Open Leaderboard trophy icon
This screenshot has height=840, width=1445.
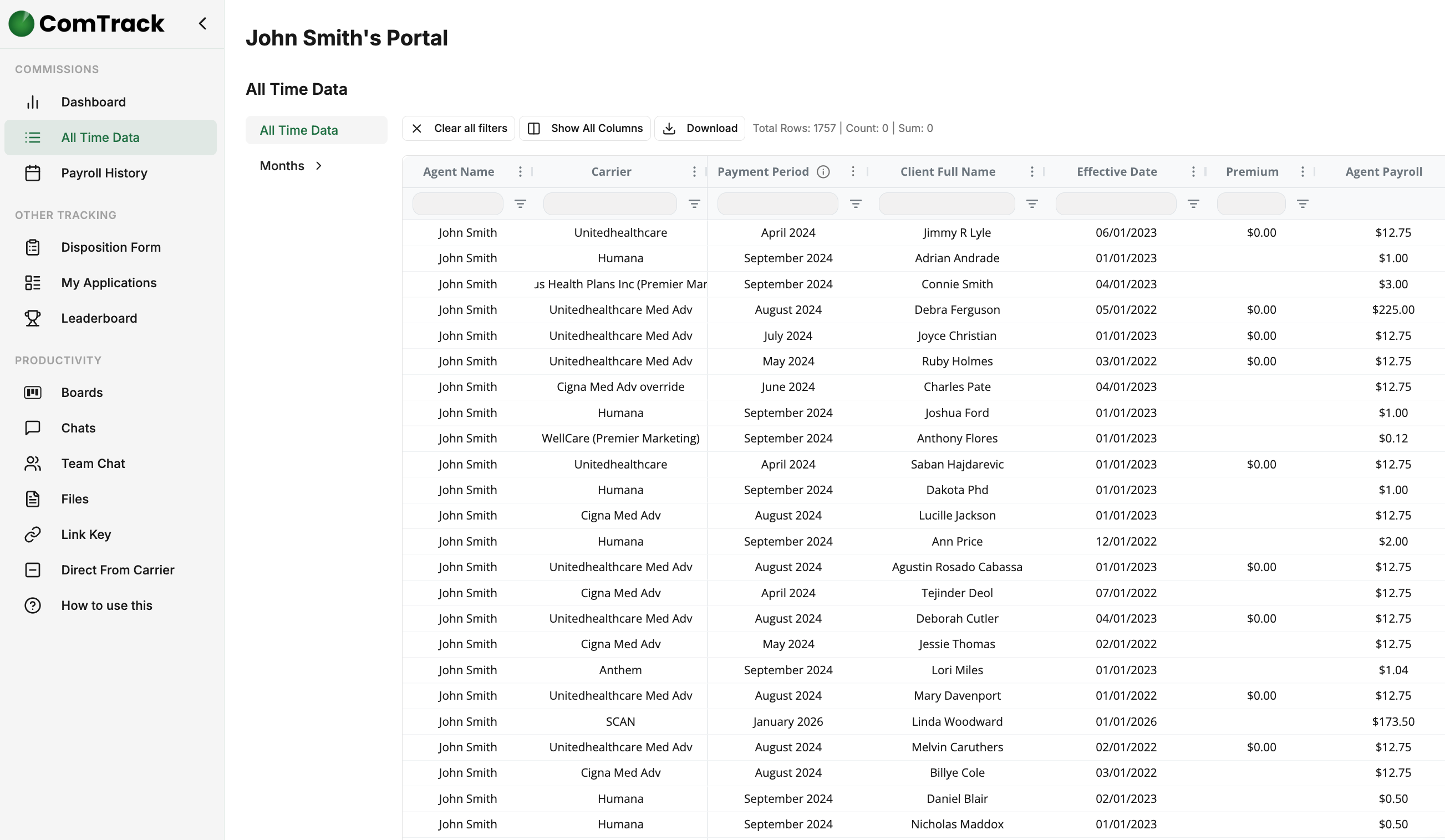33,318
